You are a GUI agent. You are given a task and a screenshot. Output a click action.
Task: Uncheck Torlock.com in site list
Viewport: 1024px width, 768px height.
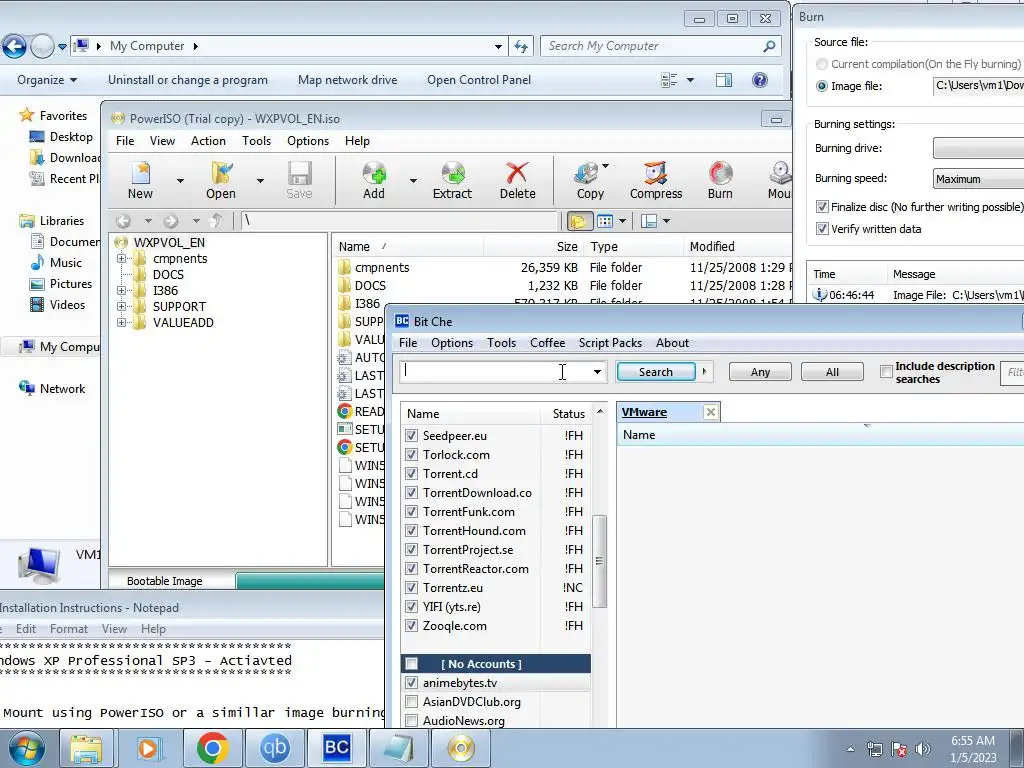[411, 455]
